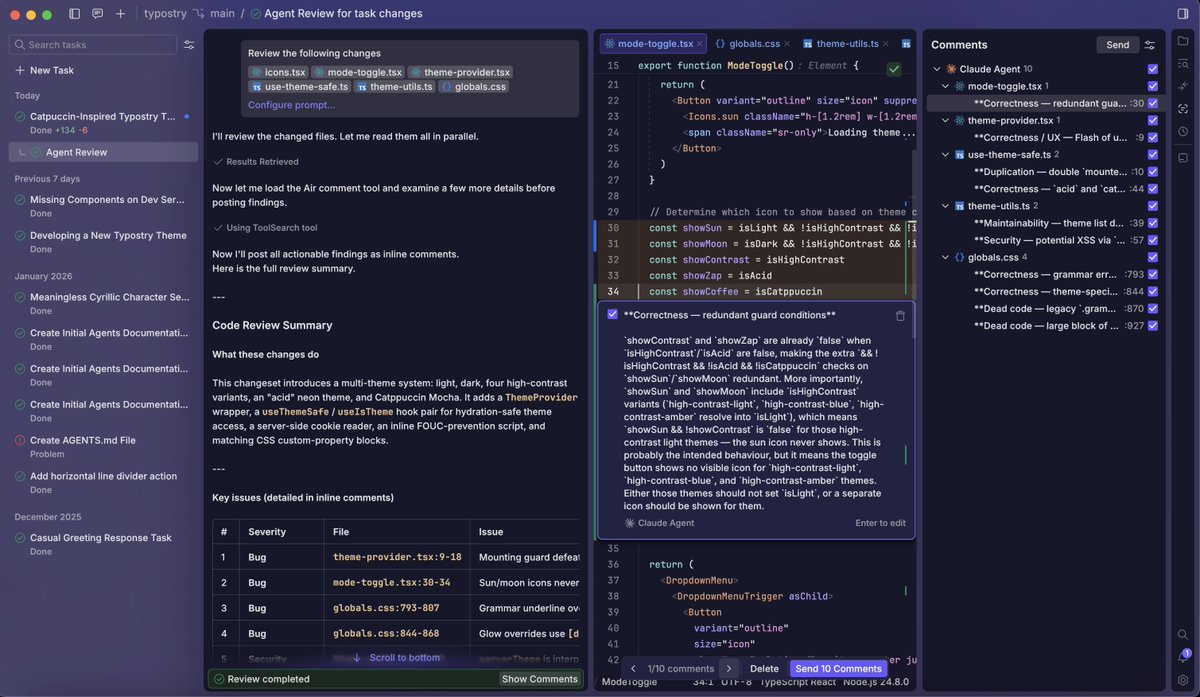Collapse the theme-provider.tsx comments node

tap(946, 120)
